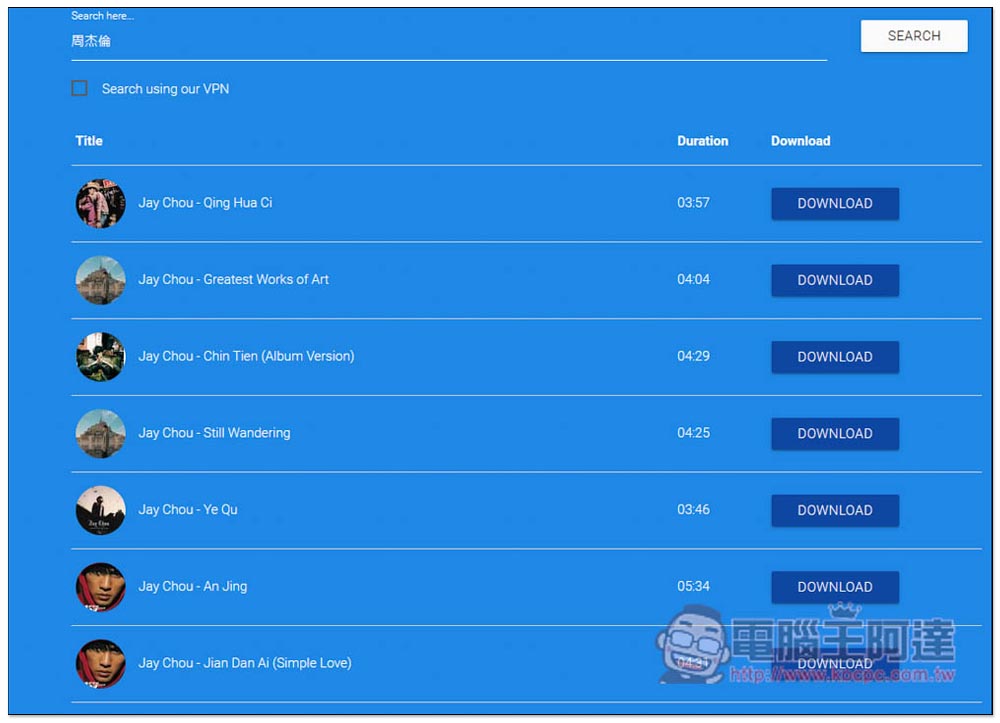The width and height of the screenshot is (1000, 723).
Task: Select the title Jay Chou - Jian Dan Ai (Simple Love)
Action: point(245,662)
